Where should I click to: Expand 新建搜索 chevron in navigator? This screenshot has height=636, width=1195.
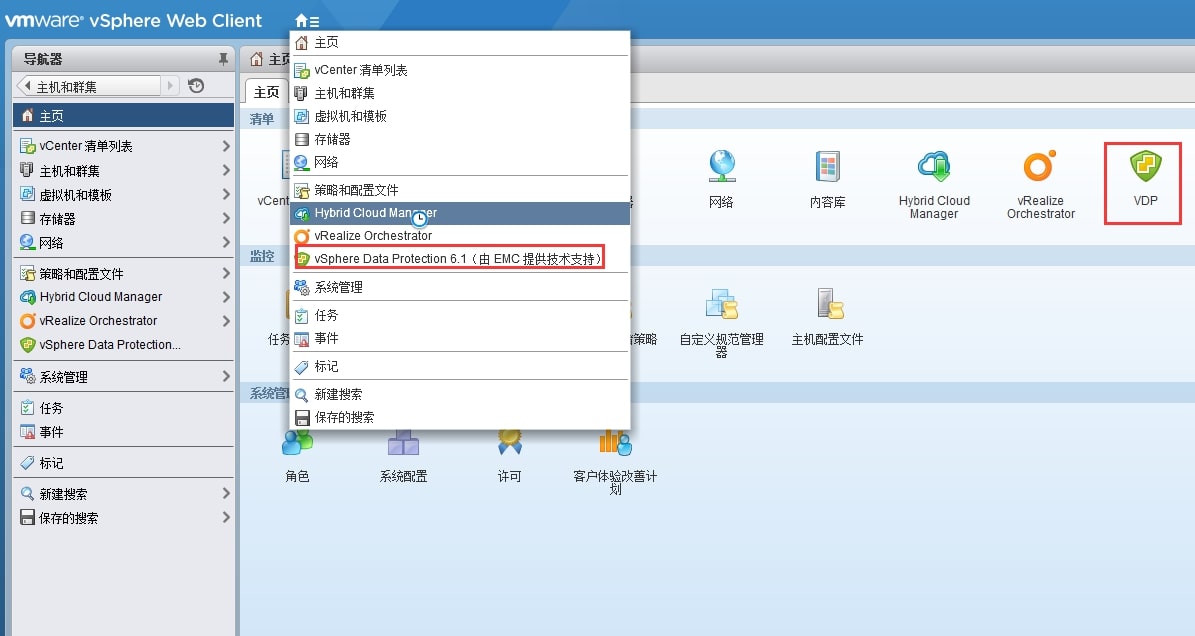tap(226, 494)
